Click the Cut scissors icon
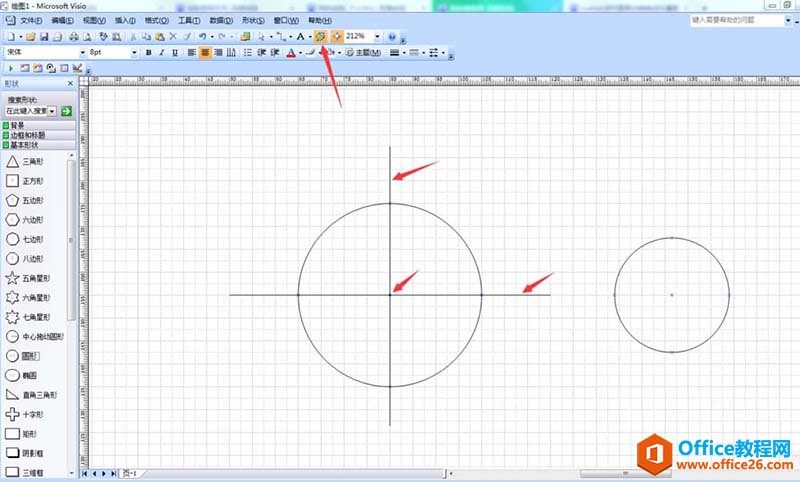This screenshot has width=800, height=482. click(133, 37)
